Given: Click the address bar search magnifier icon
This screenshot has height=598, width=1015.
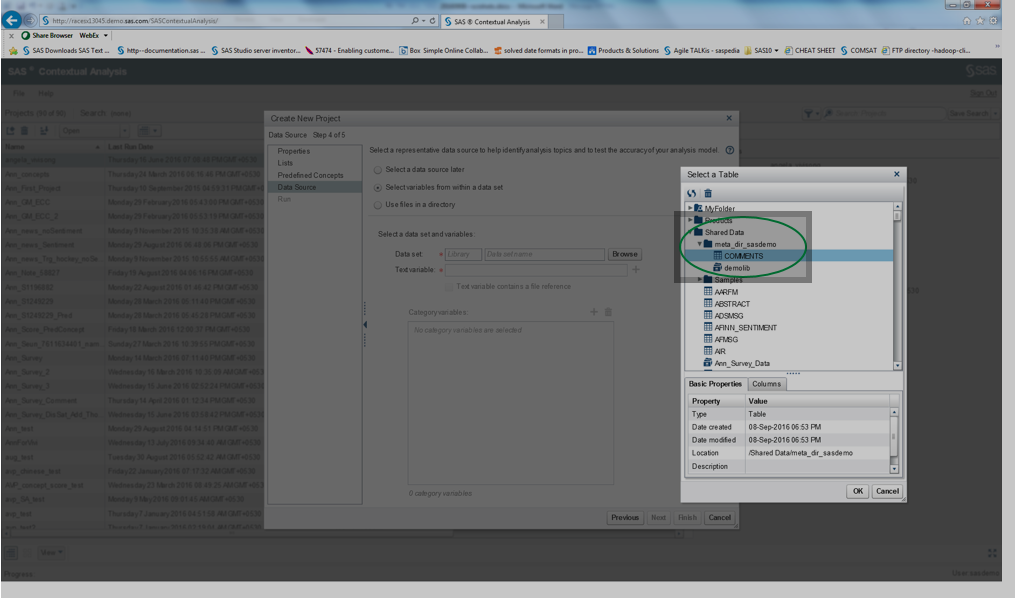Looking at the screenshot, I should (x=415, y=21).
